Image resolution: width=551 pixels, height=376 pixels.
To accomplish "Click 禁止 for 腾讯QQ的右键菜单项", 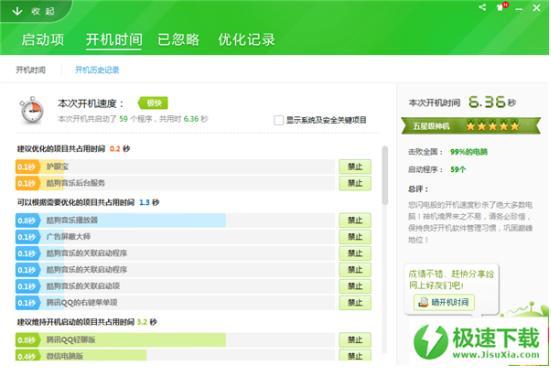I will pos(355,303).
